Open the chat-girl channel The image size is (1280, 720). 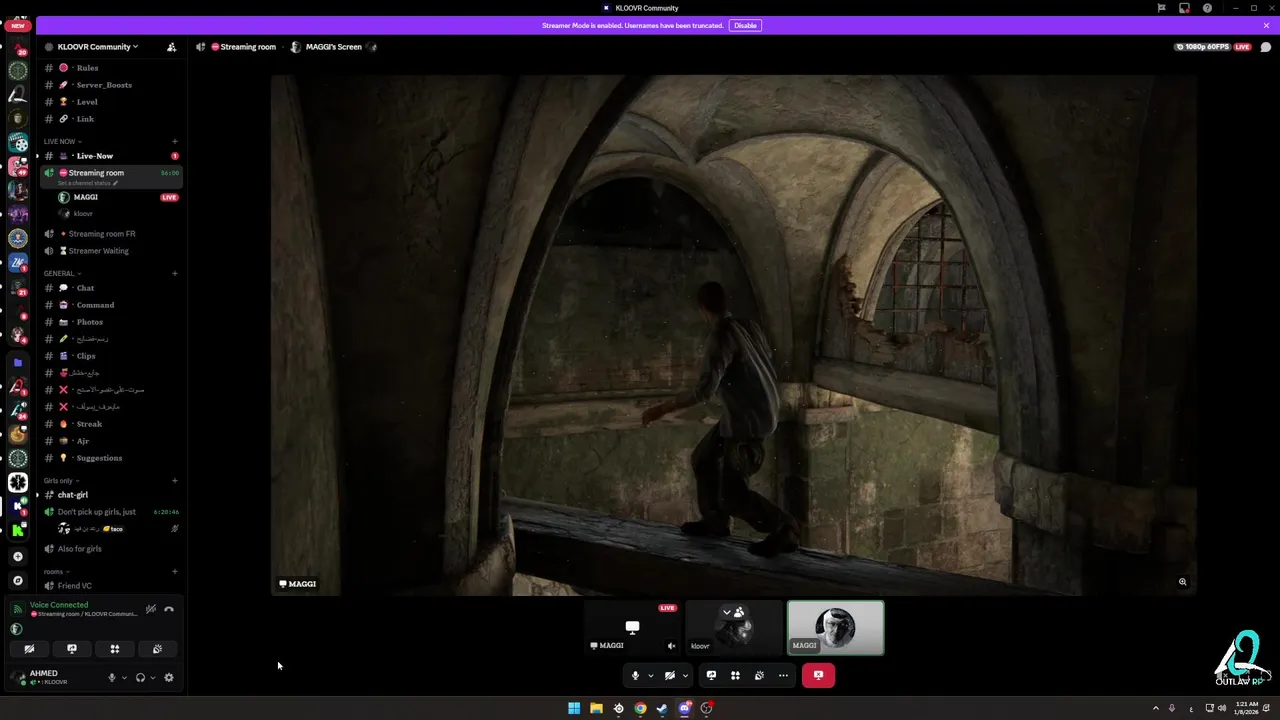(x=111, y=495)
